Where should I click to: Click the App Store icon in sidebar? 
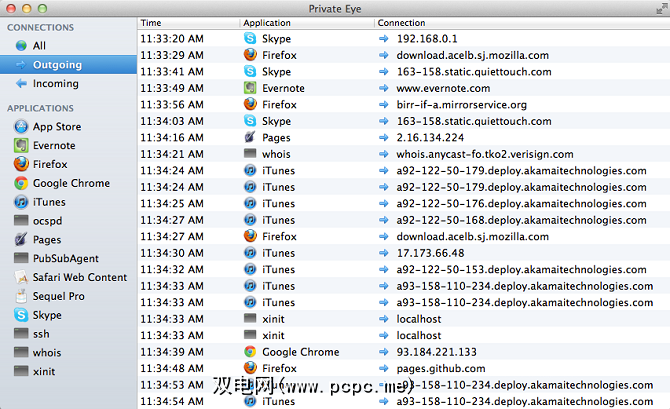[21, 127]
